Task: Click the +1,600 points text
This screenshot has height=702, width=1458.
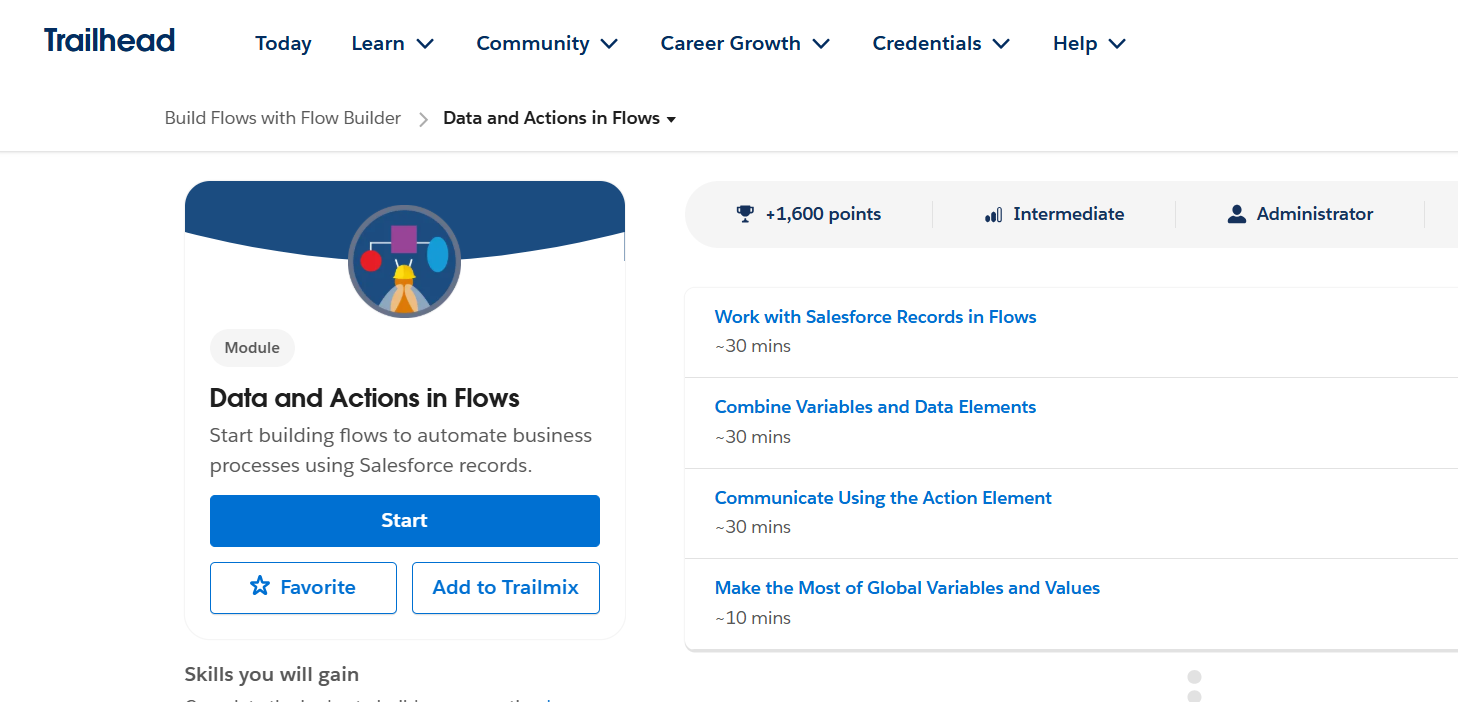Action: click(823, 214)
